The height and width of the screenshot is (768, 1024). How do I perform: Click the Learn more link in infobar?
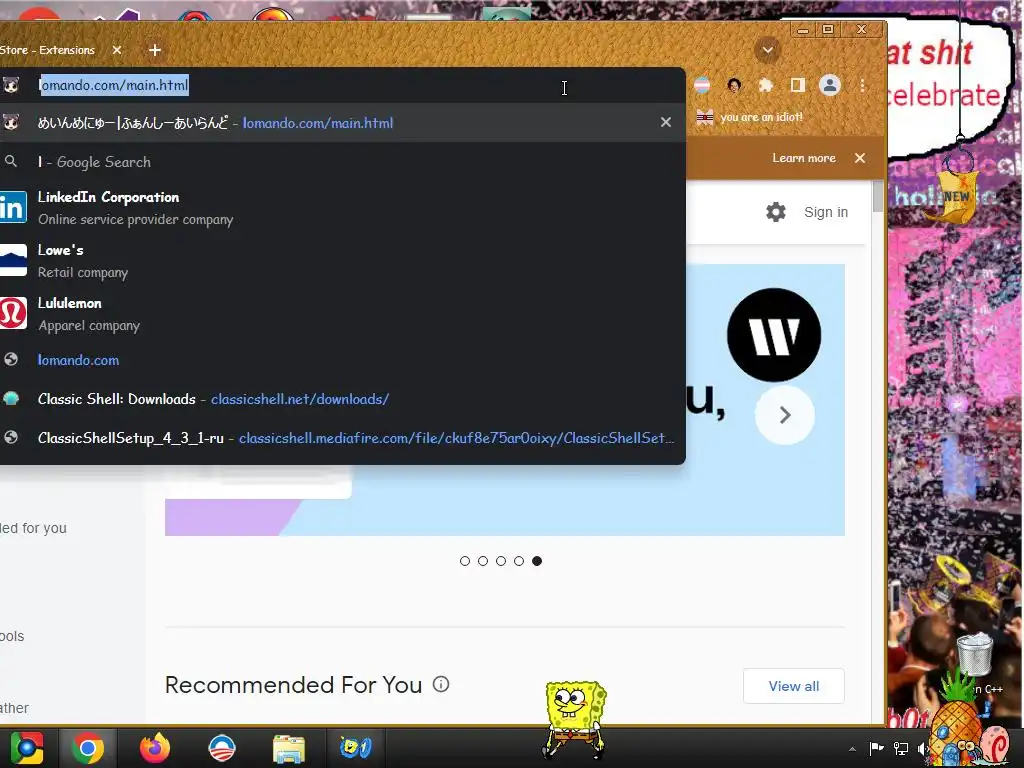[x=804, y=158]
